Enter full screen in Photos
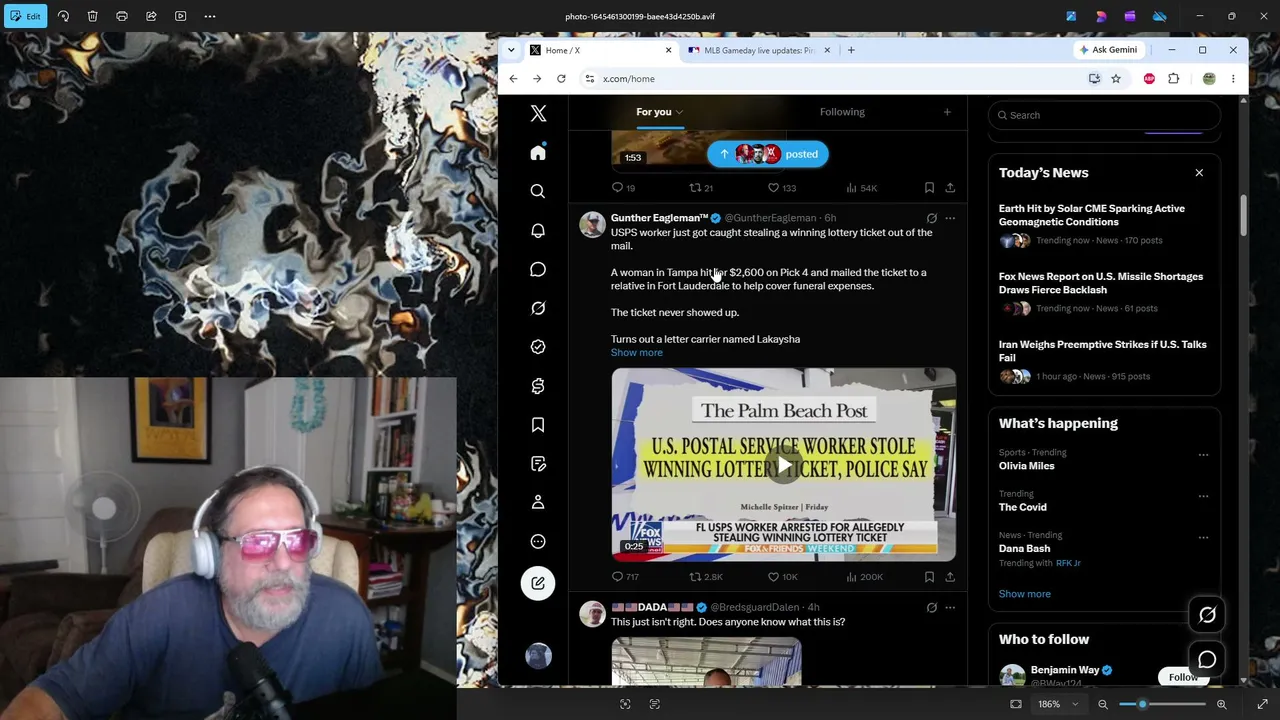 coord(1262,704)
